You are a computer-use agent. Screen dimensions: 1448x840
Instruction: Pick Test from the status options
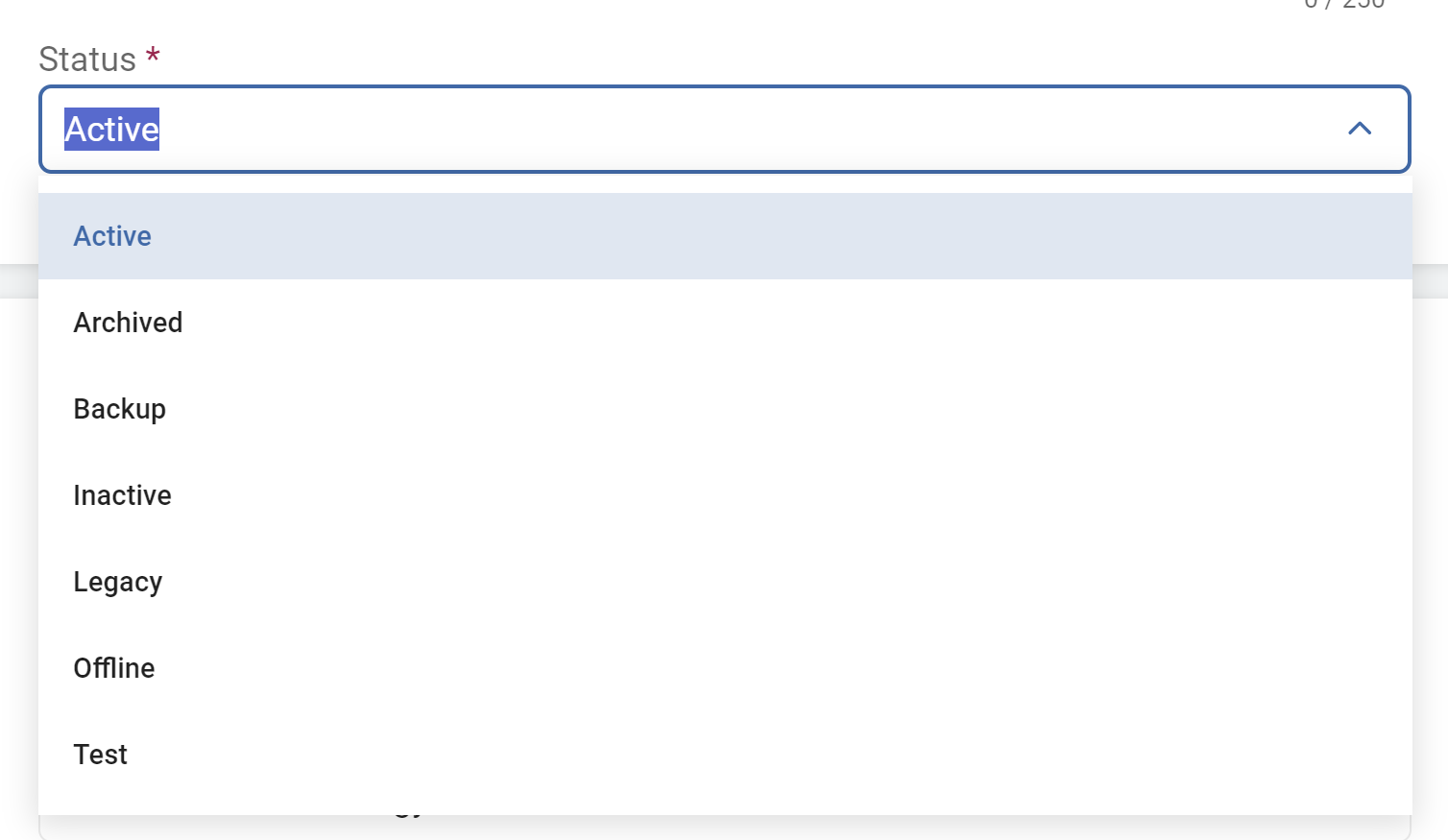coord(101,755)
